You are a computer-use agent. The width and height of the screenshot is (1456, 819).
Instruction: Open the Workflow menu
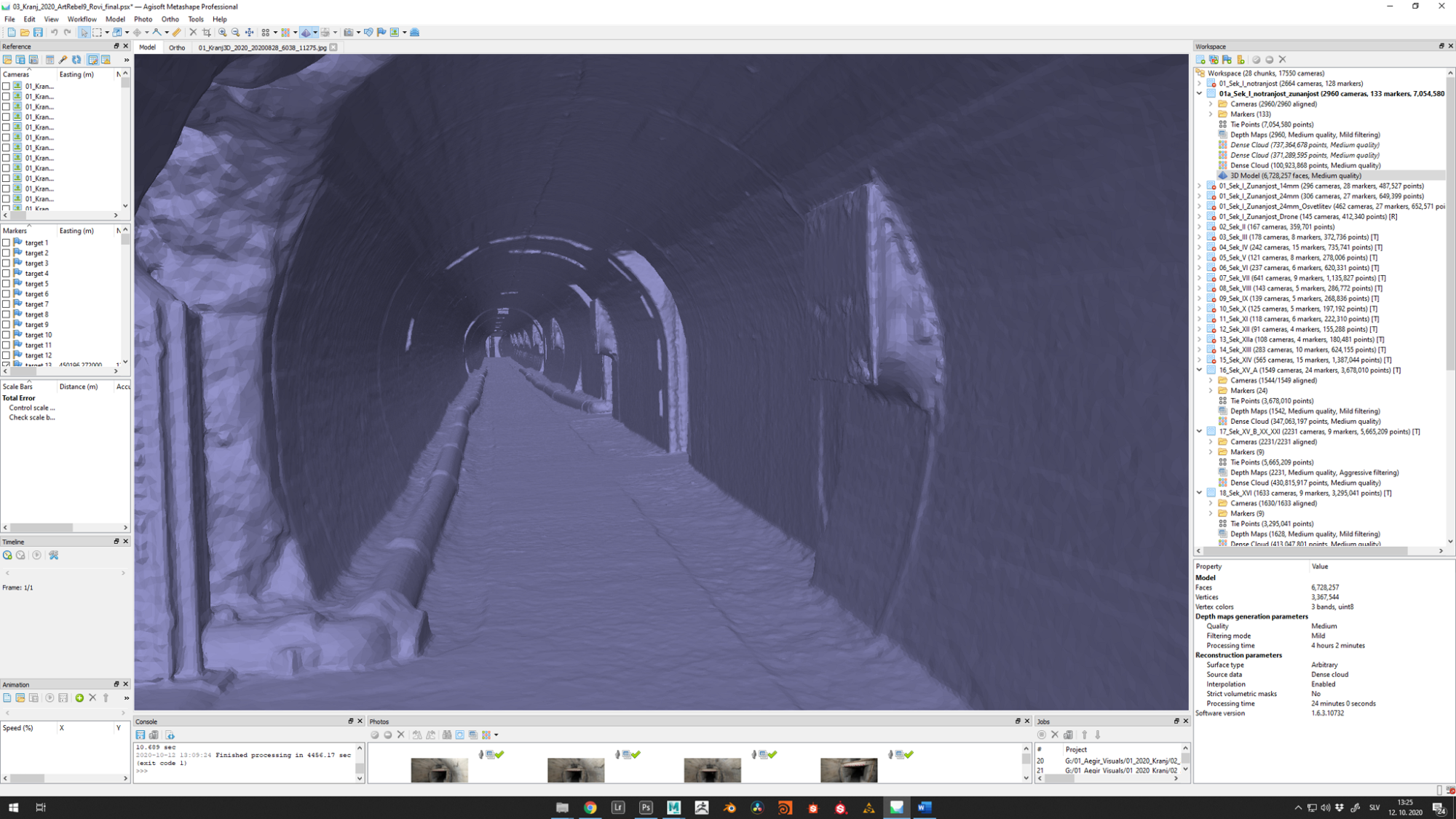pyautogui.click(x=82, y=19)
